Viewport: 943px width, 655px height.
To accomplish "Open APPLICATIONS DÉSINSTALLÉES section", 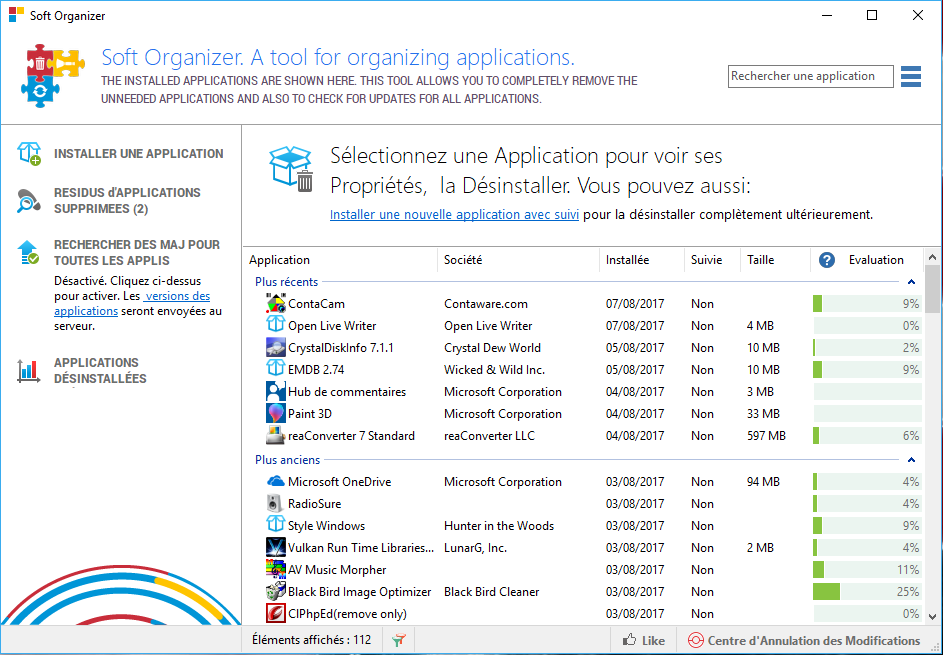I will 100,371.
